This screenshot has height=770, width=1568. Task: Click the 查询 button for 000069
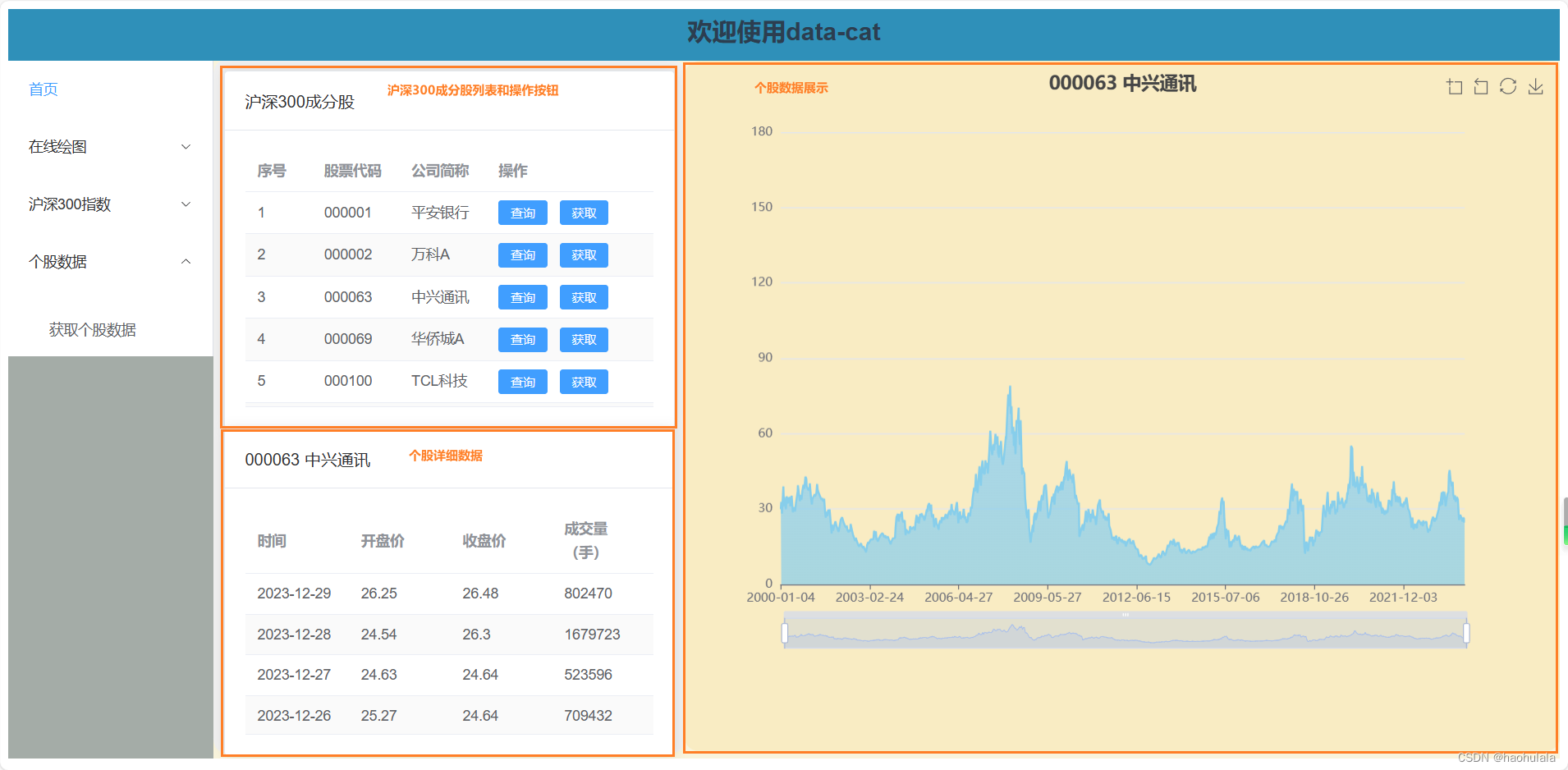pyautogui.click(x=522, y=339)
